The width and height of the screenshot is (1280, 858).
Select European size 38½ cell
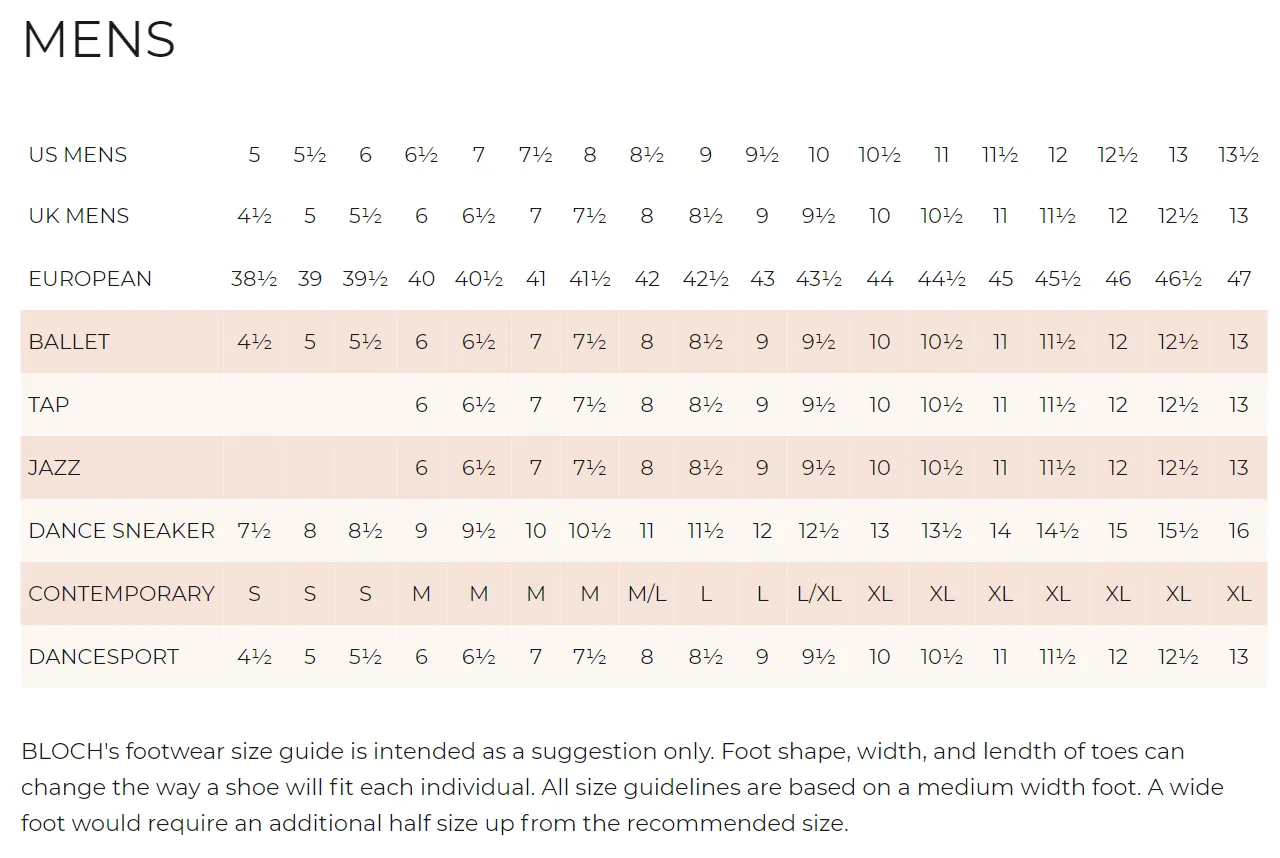point(254,279)
